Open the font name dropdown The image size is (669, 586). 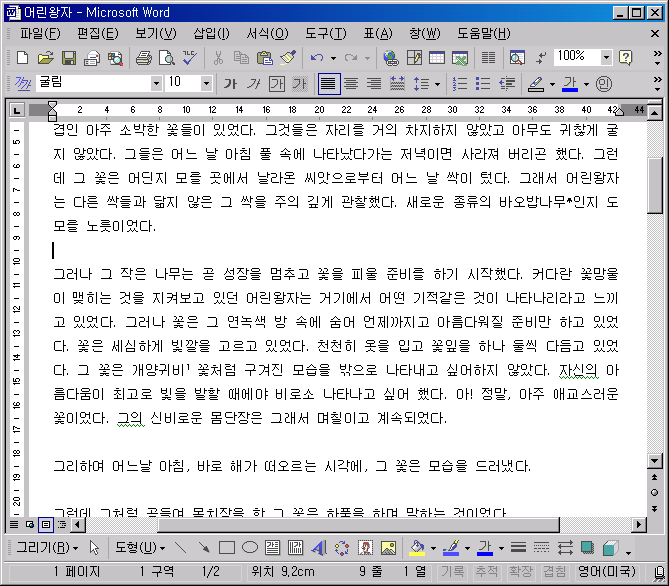(156, 83)
